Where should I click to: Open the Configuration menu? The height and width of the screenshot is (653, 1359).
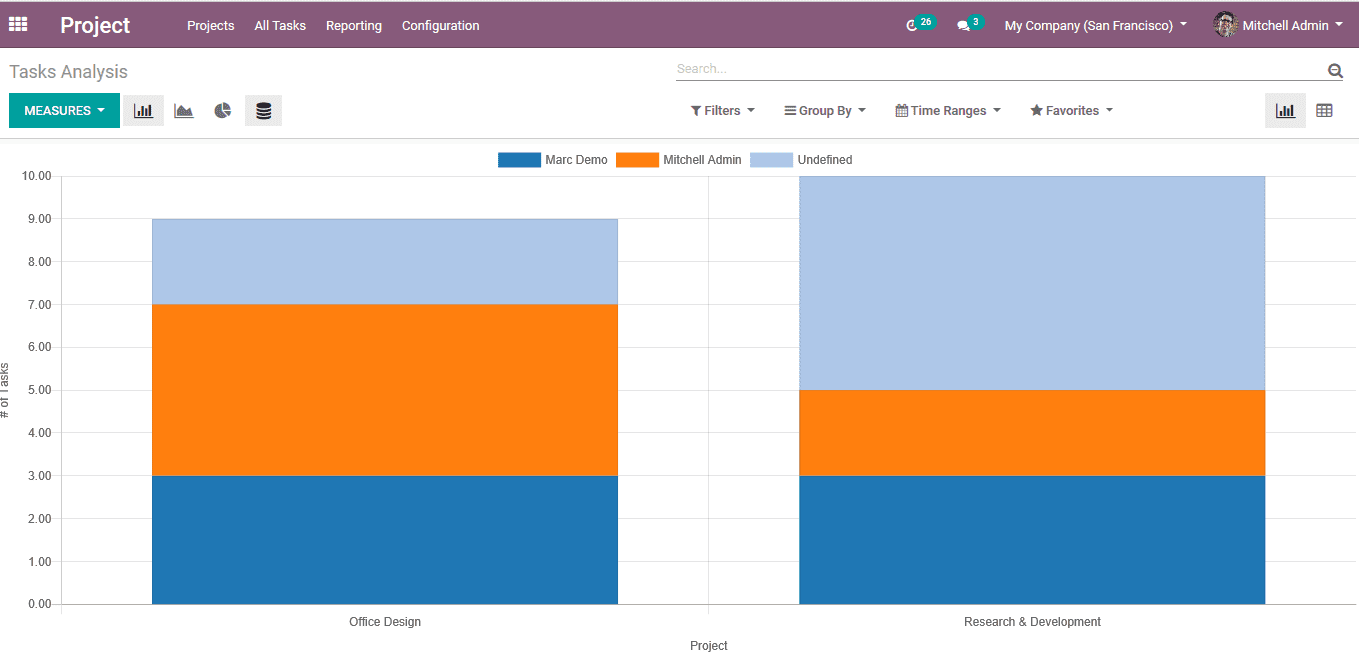pyautogui.click(x=441, y=25)
